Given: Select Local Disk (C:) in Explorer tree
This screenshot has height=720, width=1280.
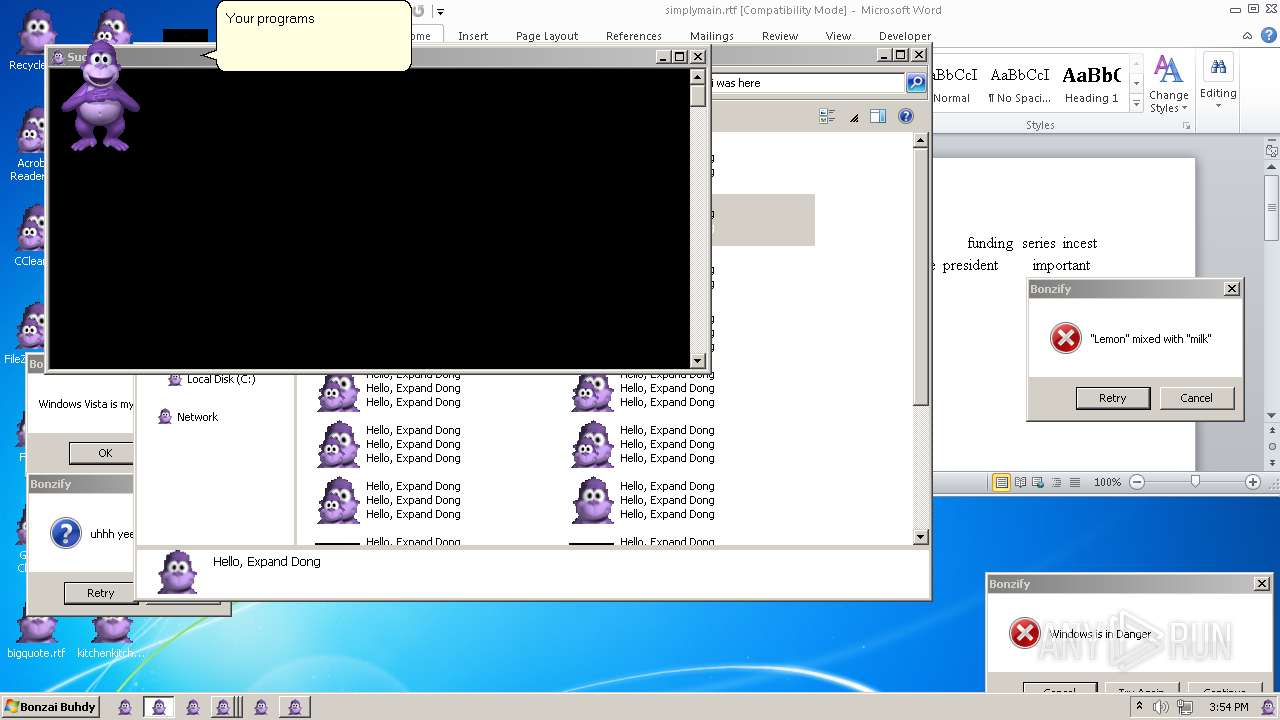Looking at the screenshot, I should (212, 379).
